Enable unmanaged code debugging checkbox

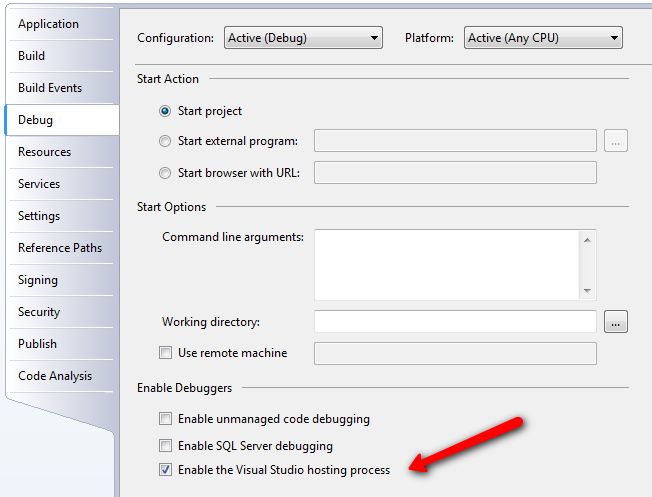165,419
